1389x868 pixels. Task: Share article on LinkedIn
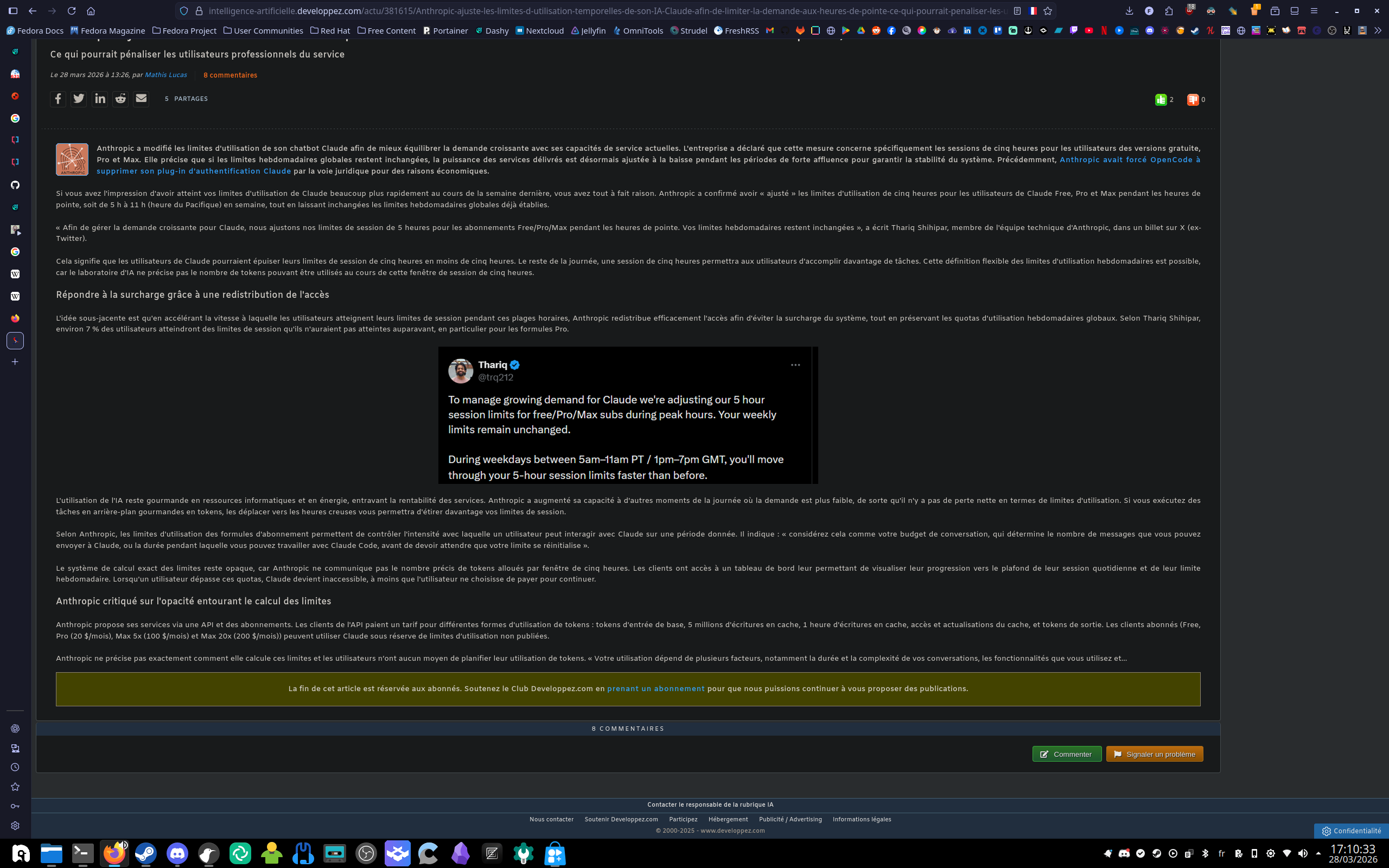[x=100, y=99]
